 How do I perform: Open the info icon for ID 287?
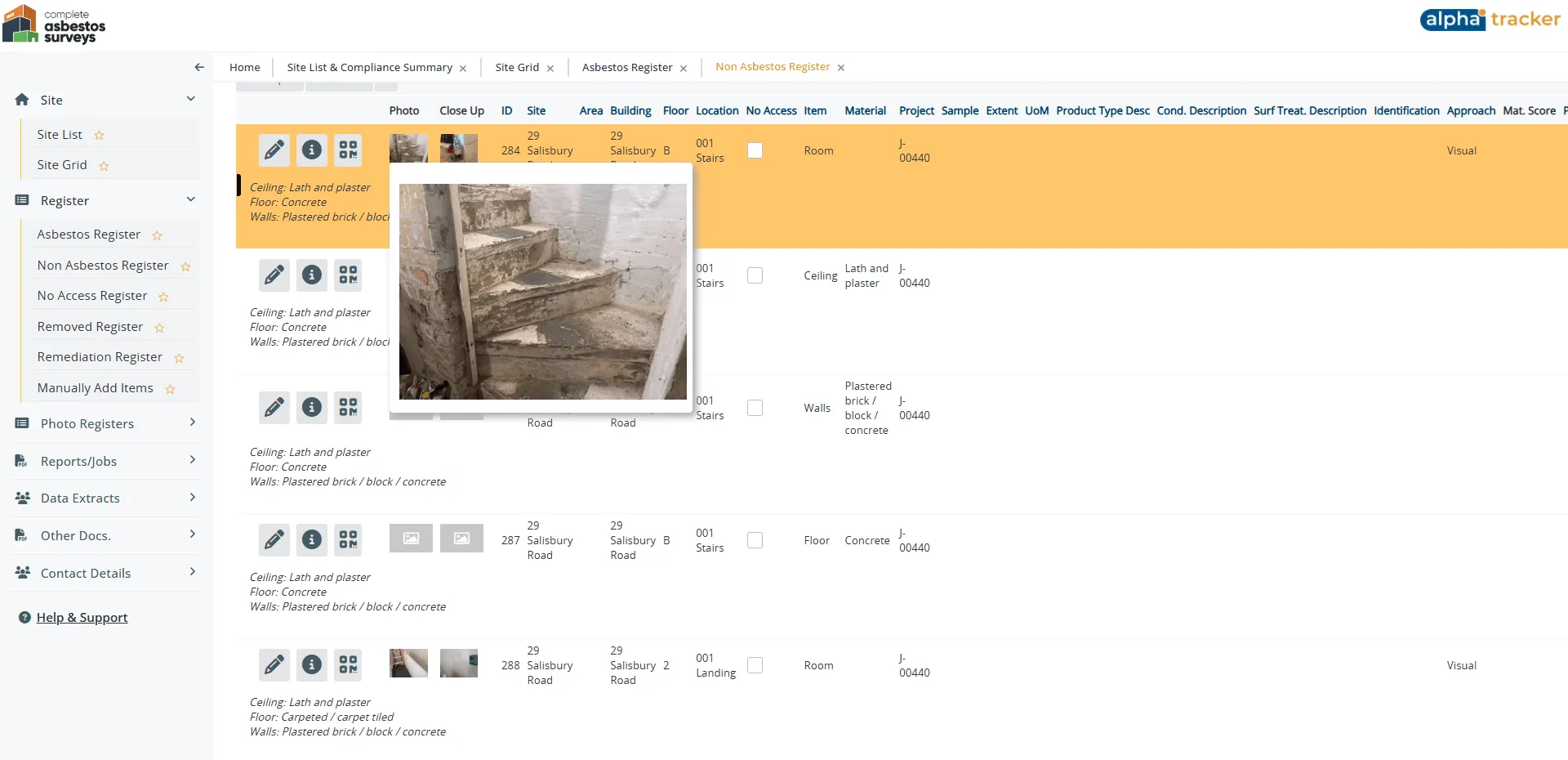click(x=312, y=540)
